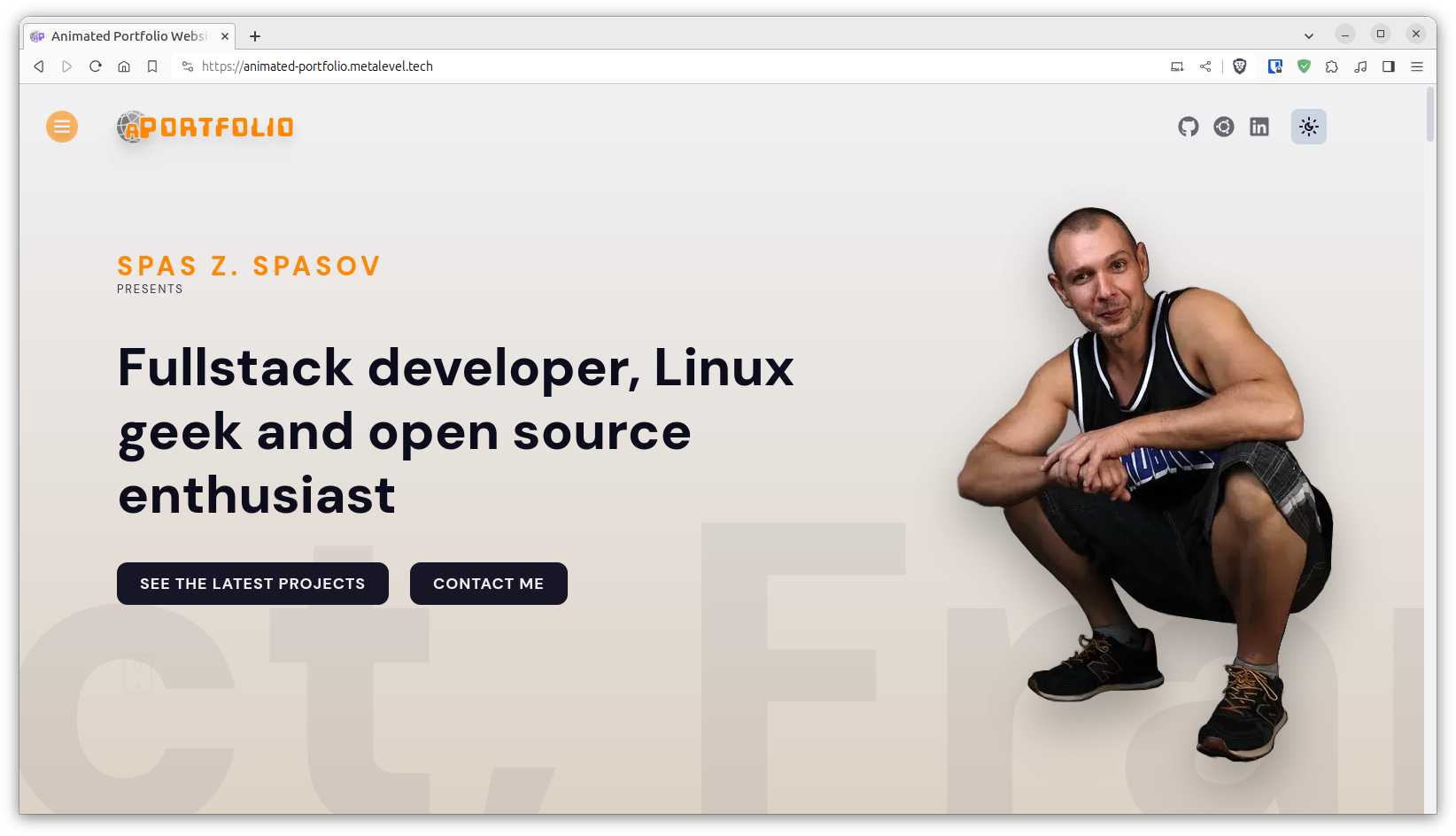Viewport: 1456px width, 836px height.
Task: Open the GitHub profile icon
Action: [x=1189, y=127]
